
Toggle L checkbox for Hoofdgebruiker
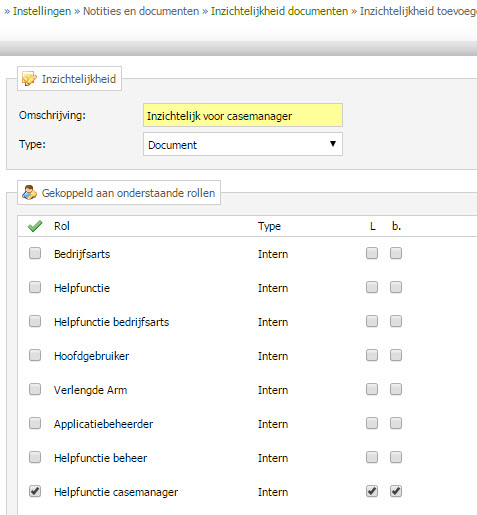click(372, 355)
